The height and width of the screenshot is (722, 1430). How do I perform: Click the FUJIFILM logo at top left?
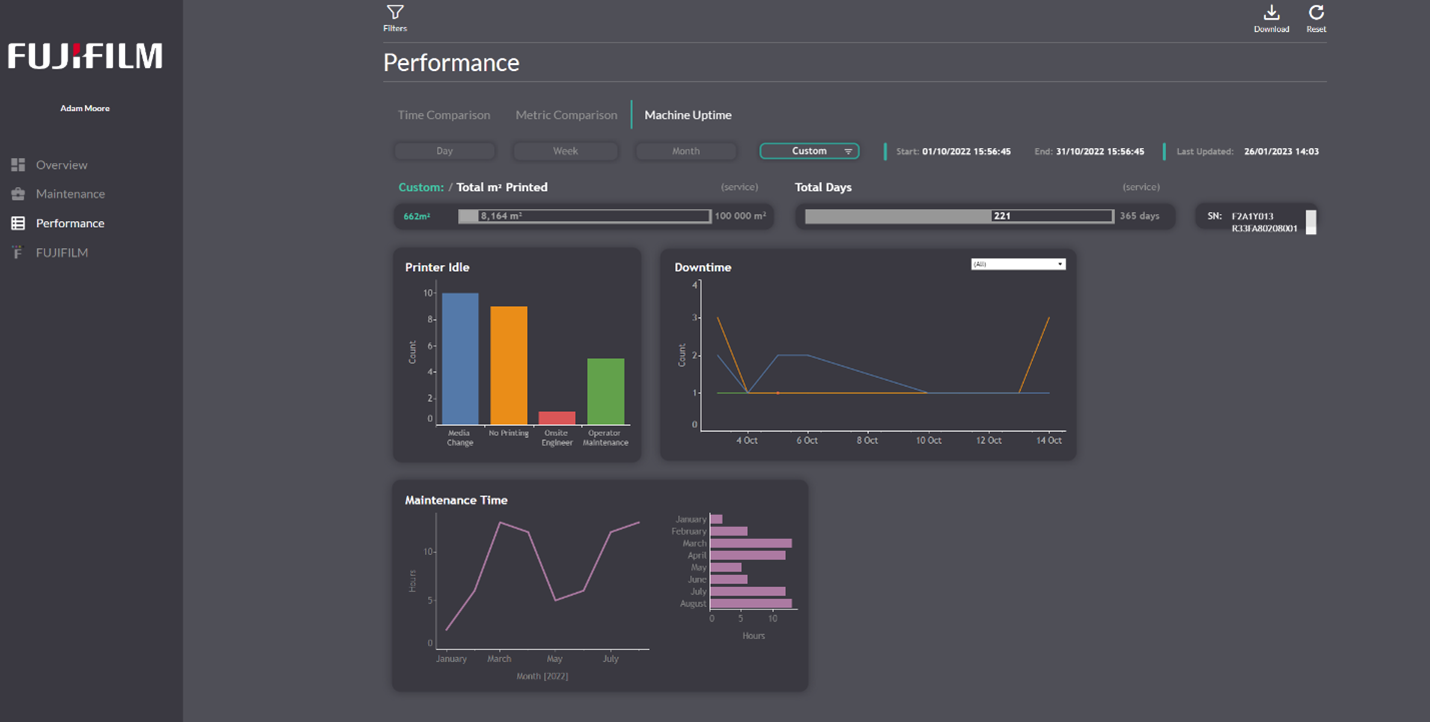pos(85,56)
